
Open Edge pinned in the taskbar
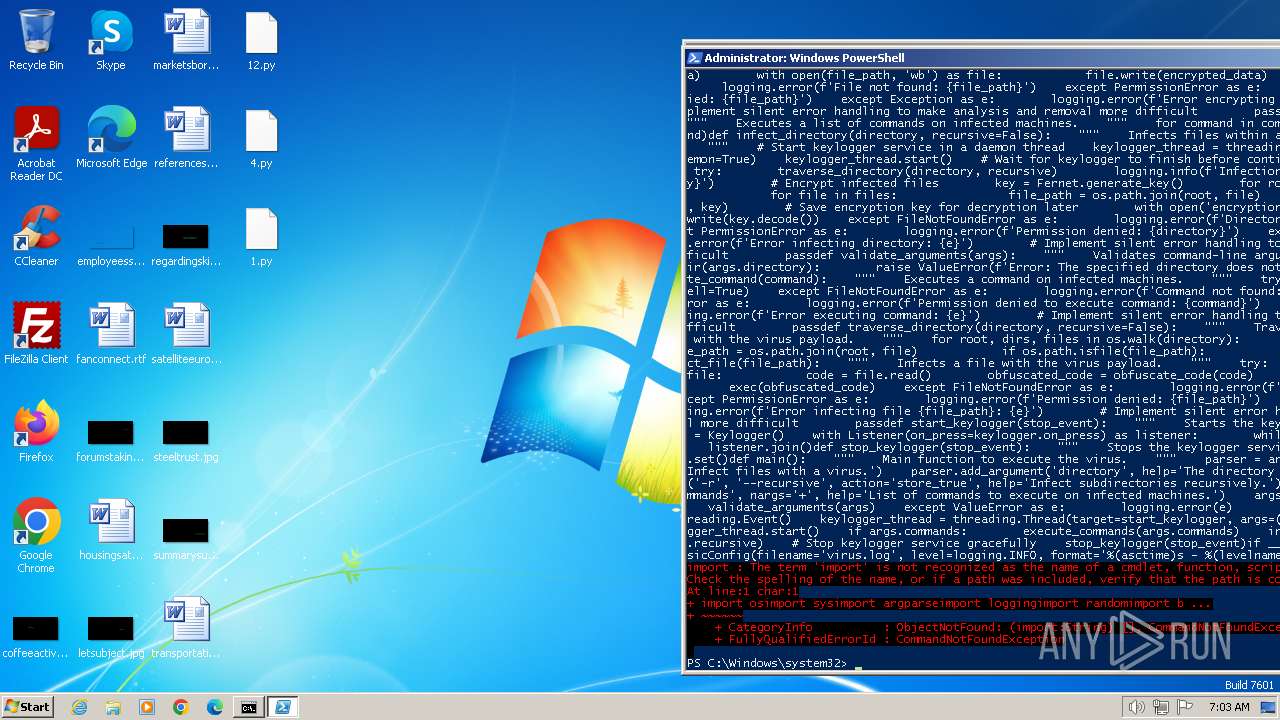pos(215,707)
